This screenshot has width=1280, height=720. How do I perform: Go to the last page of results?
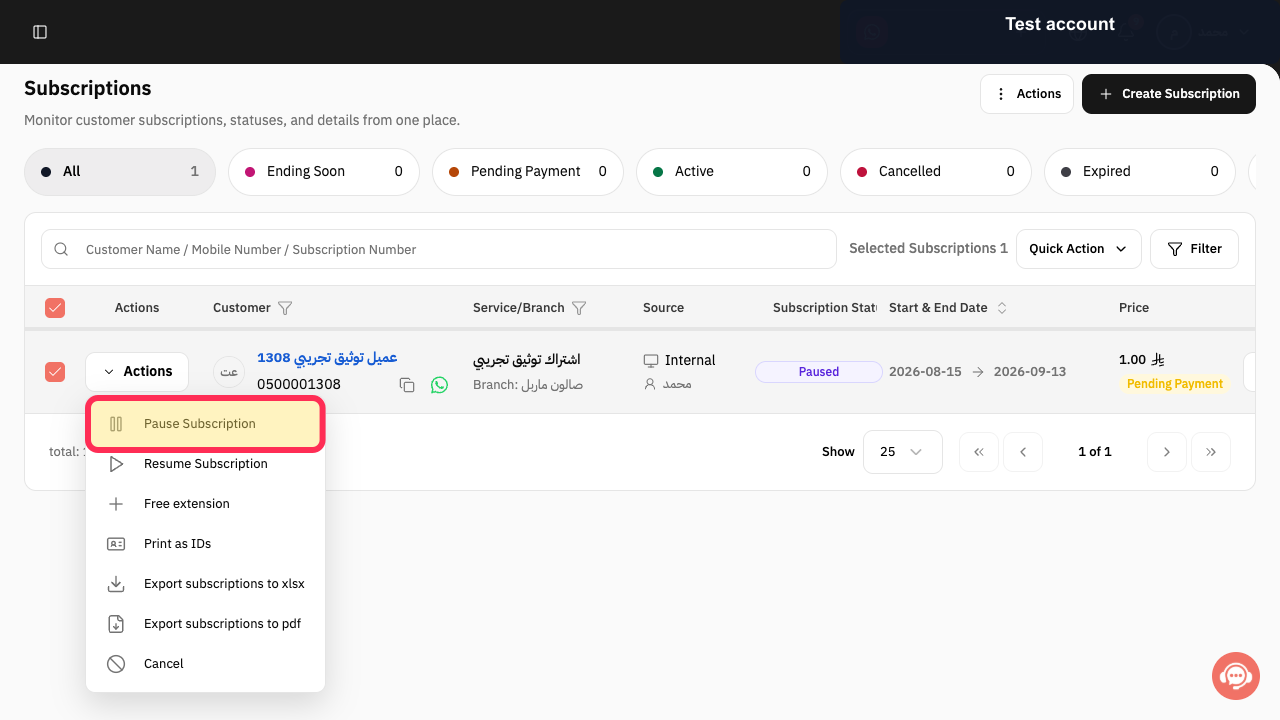click(1211, 452)
